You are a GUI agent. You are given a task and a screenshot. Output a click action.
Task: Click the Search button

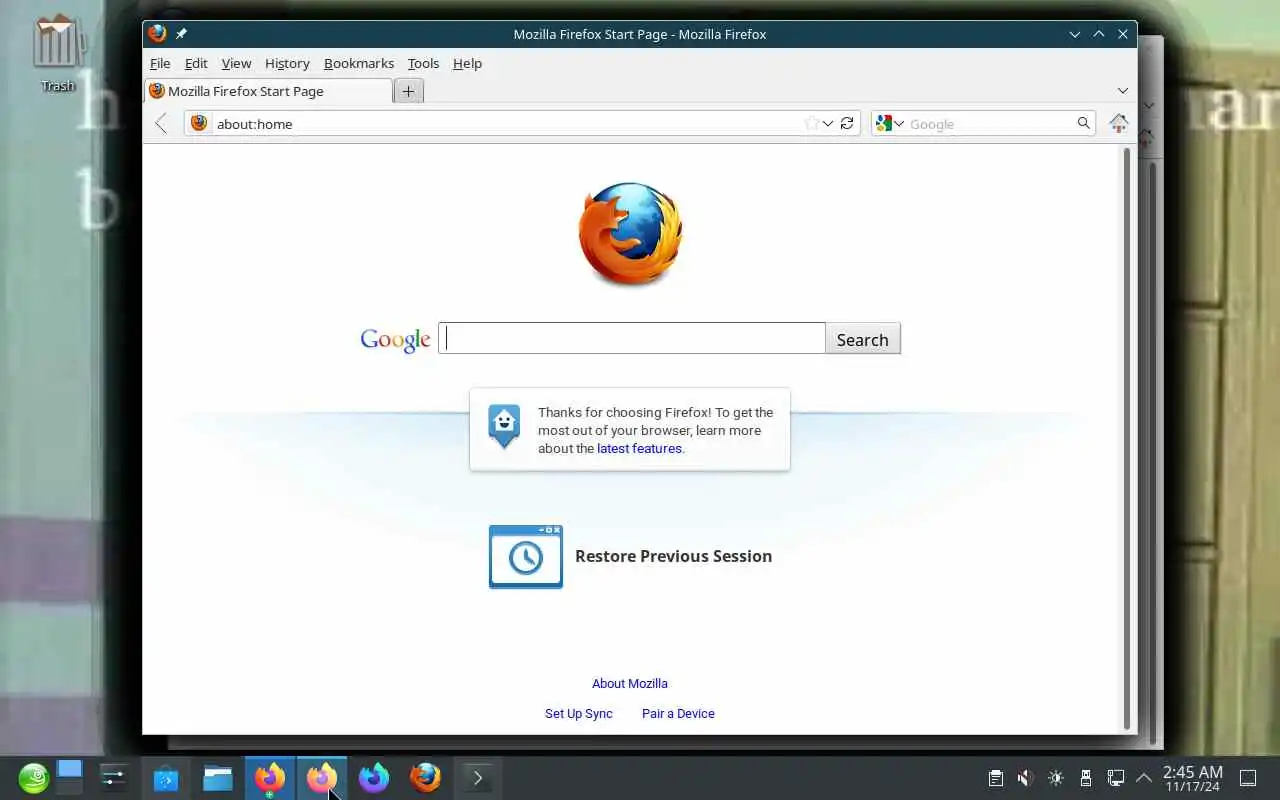pos(862,338)
